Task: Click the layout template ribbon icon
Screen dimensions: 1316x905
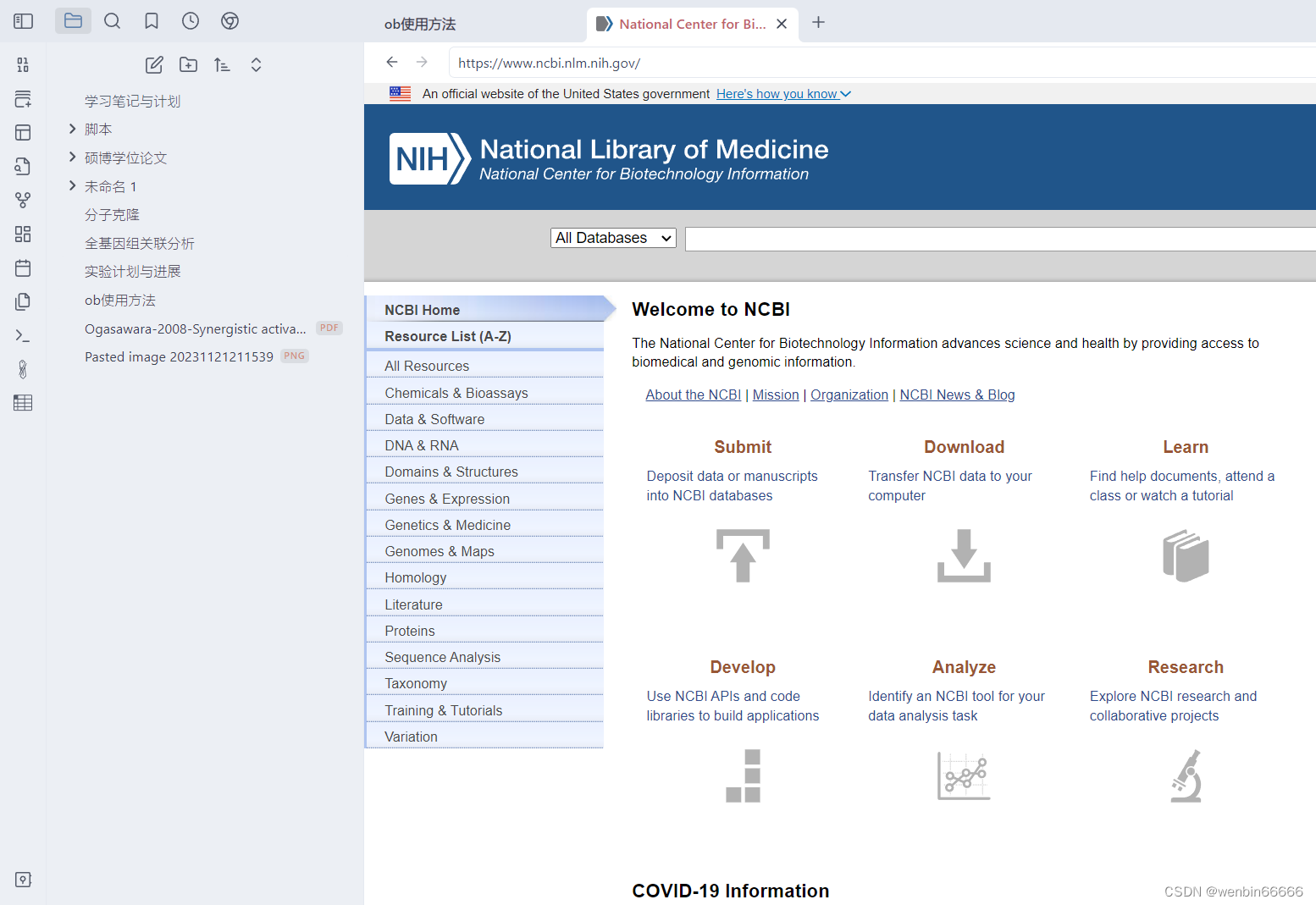Action: [x=23, y=132]
